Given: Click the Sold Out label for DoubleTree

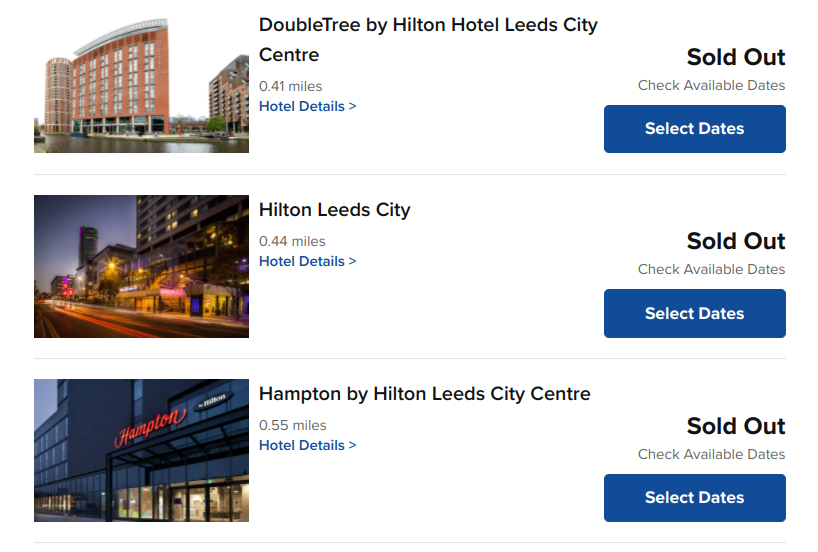Looking at the screenshot, I should (x=736, y=57).
